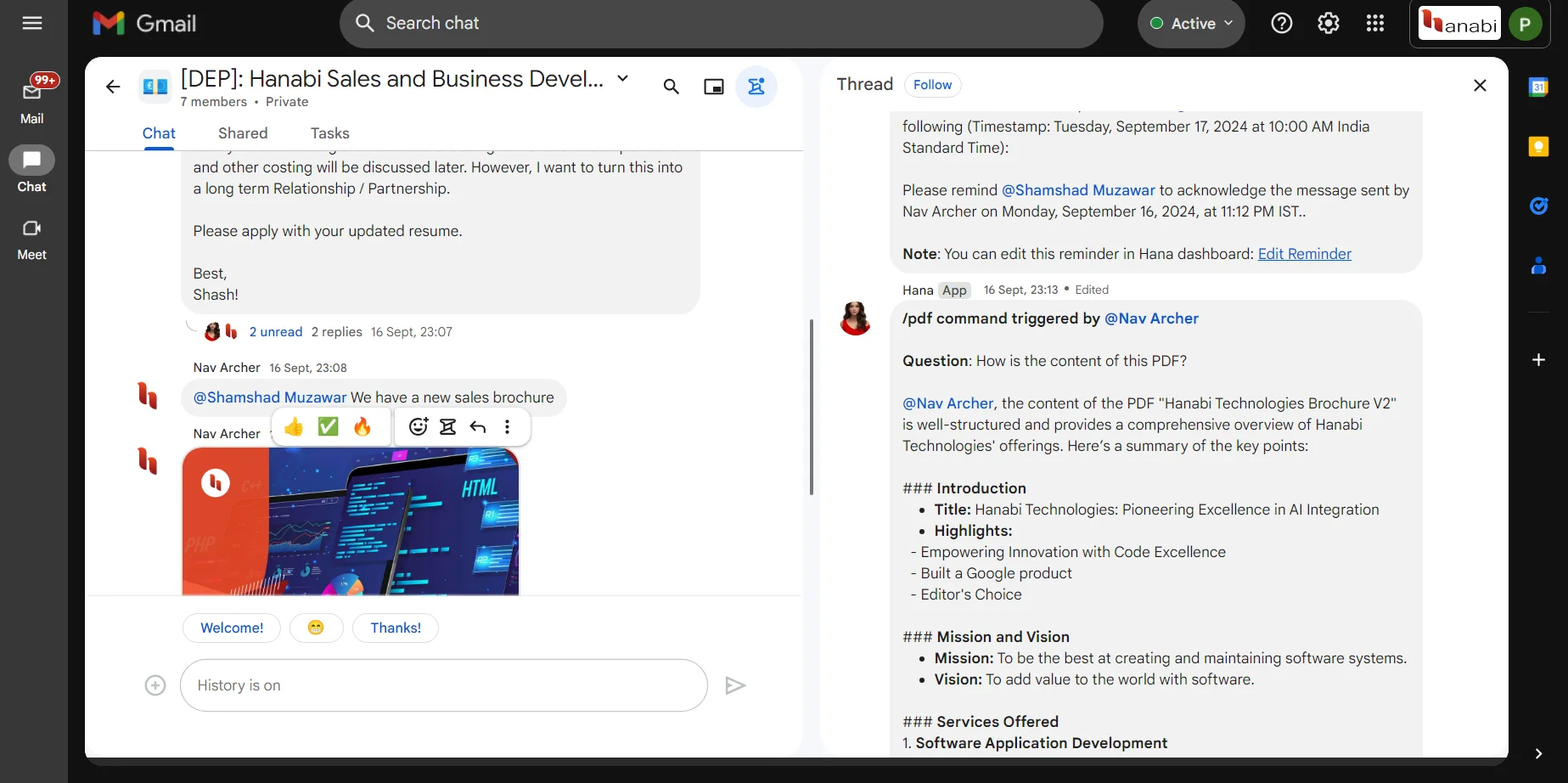Viewport: 1568px width, 783px height.
Task: Click @Shamshad Muzawar mention in thread reminder
Action: pos(1078,190)
